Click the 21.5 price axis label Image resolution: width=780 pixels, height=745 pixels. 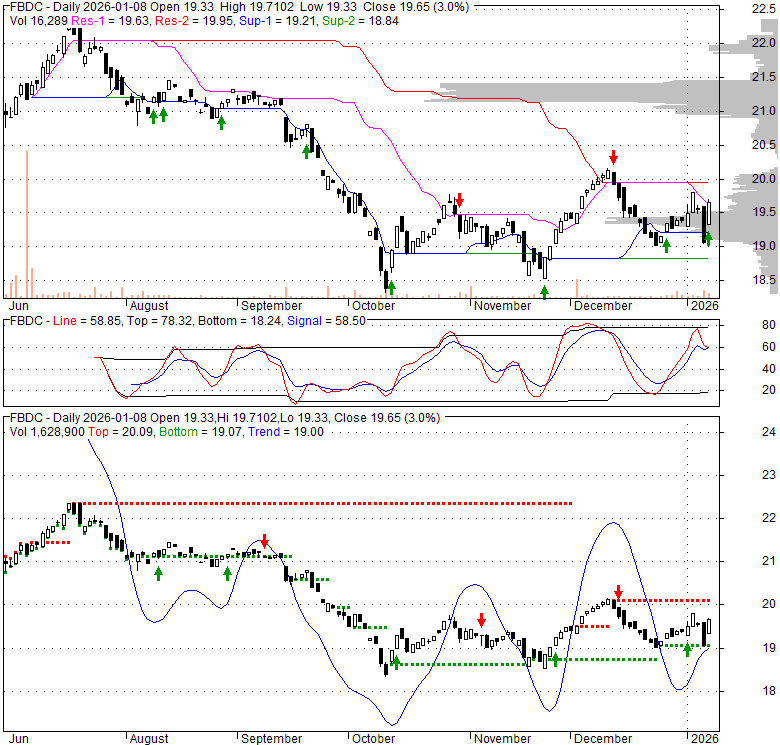coord(764,77)
